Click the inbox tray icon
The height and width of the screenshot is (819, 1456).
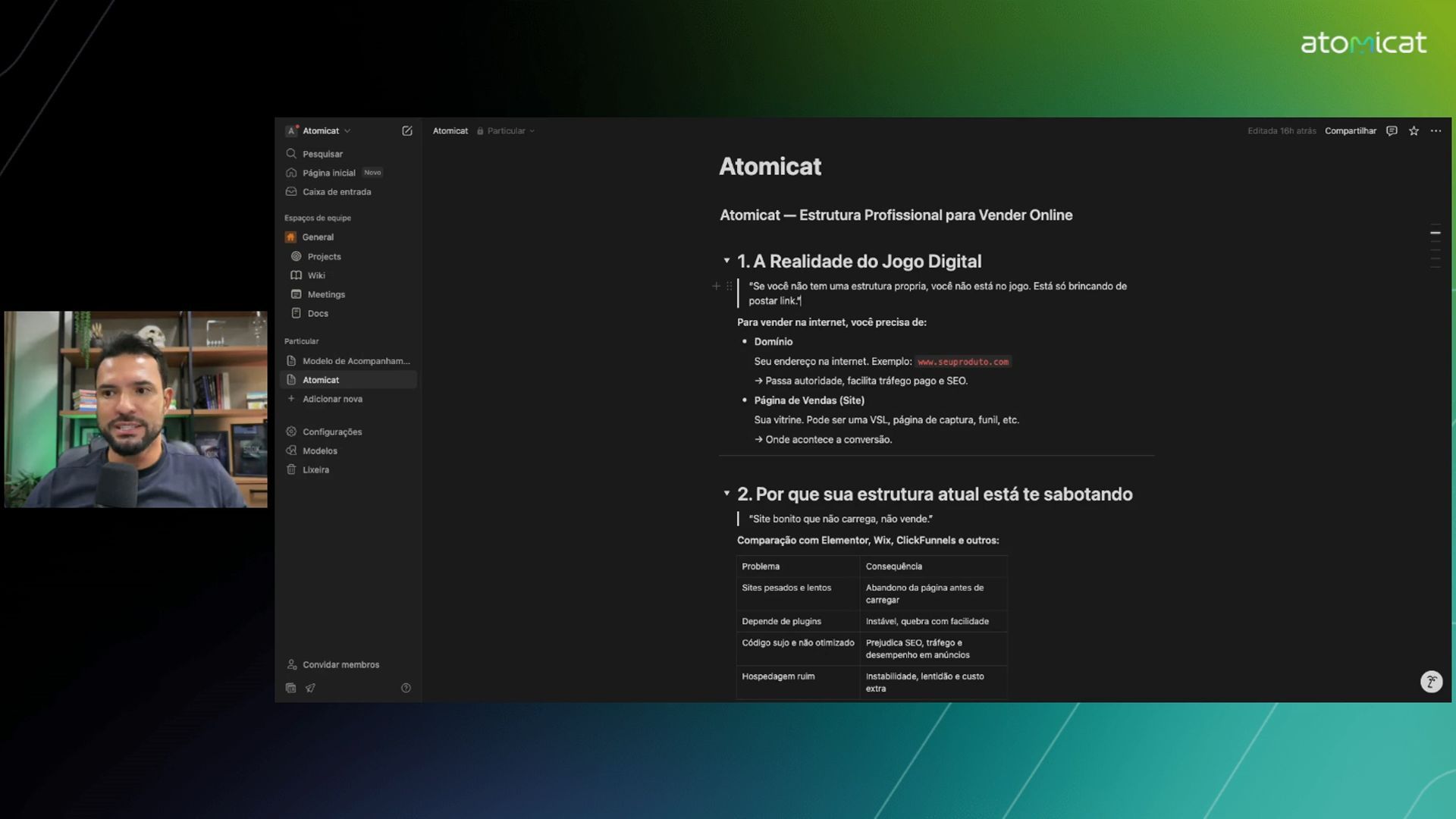tap(291, 192)
